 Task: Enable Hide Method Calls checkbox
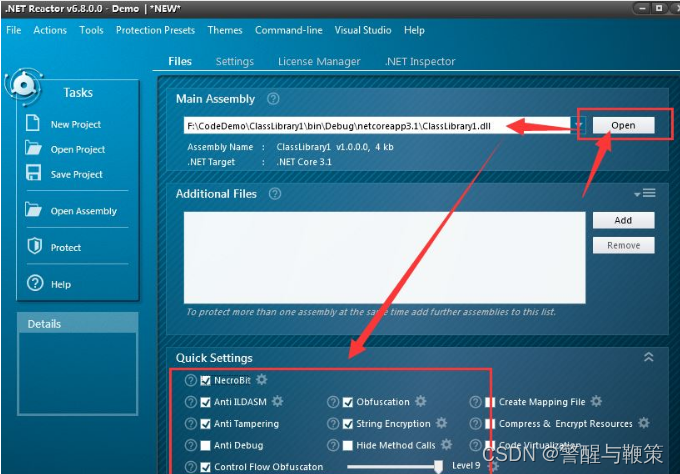click(348, 446)
